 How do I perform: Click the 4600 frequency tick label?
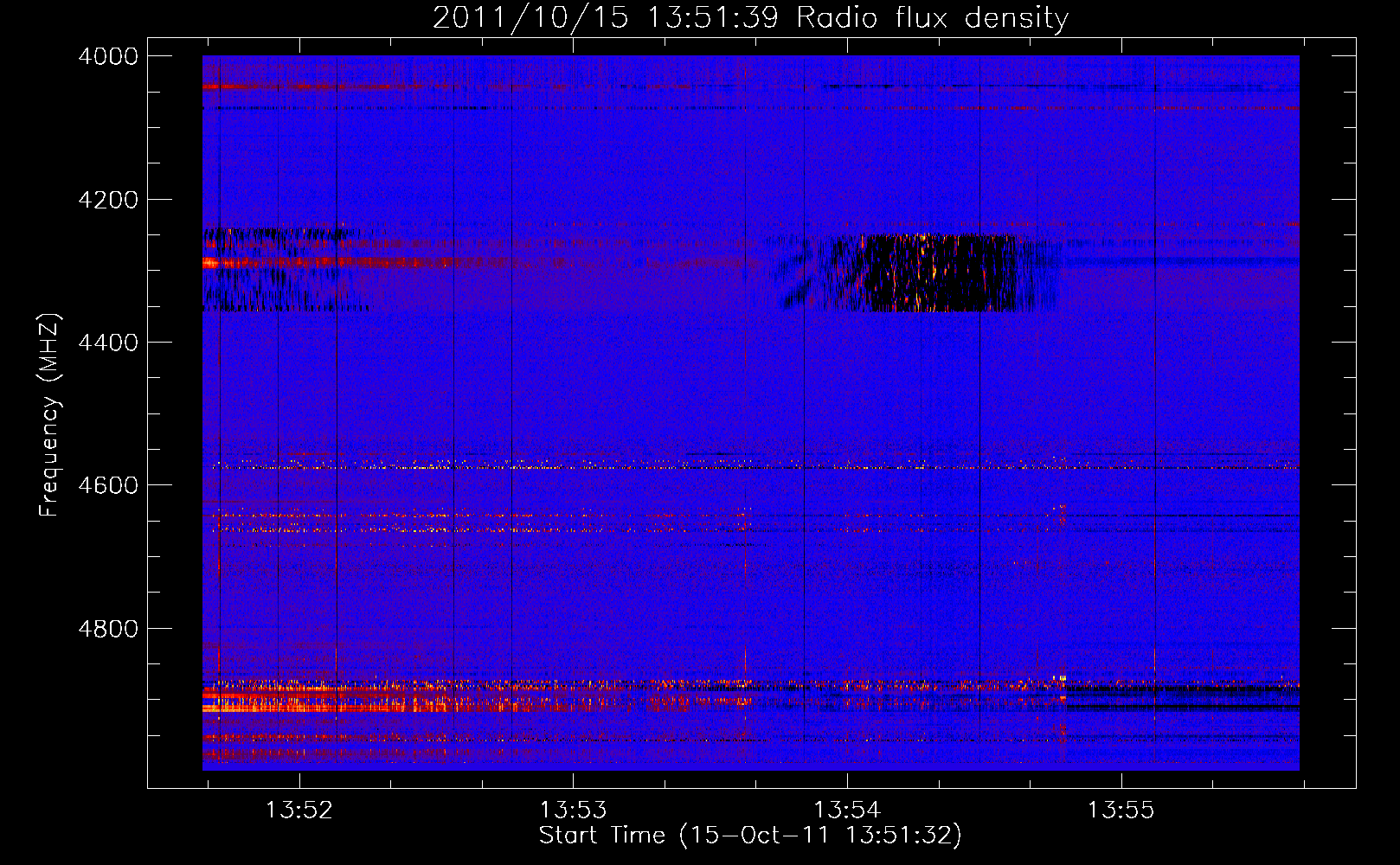pos(108,485)
